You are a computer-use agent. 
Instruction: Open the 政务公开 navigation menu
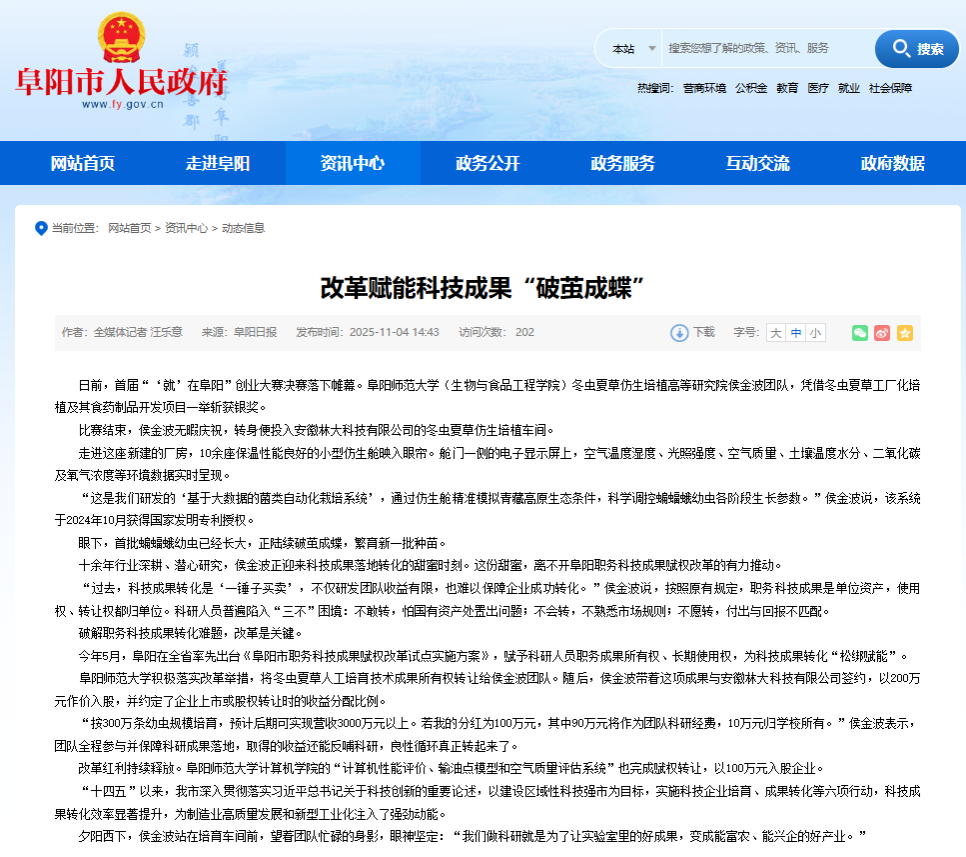pyautogui.click(x=488, y=163)
